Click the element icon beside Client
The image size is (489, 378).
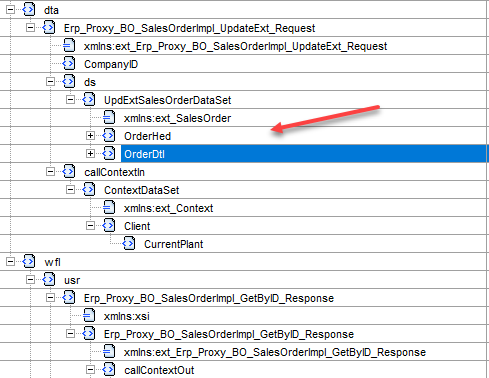pos(109,226)
